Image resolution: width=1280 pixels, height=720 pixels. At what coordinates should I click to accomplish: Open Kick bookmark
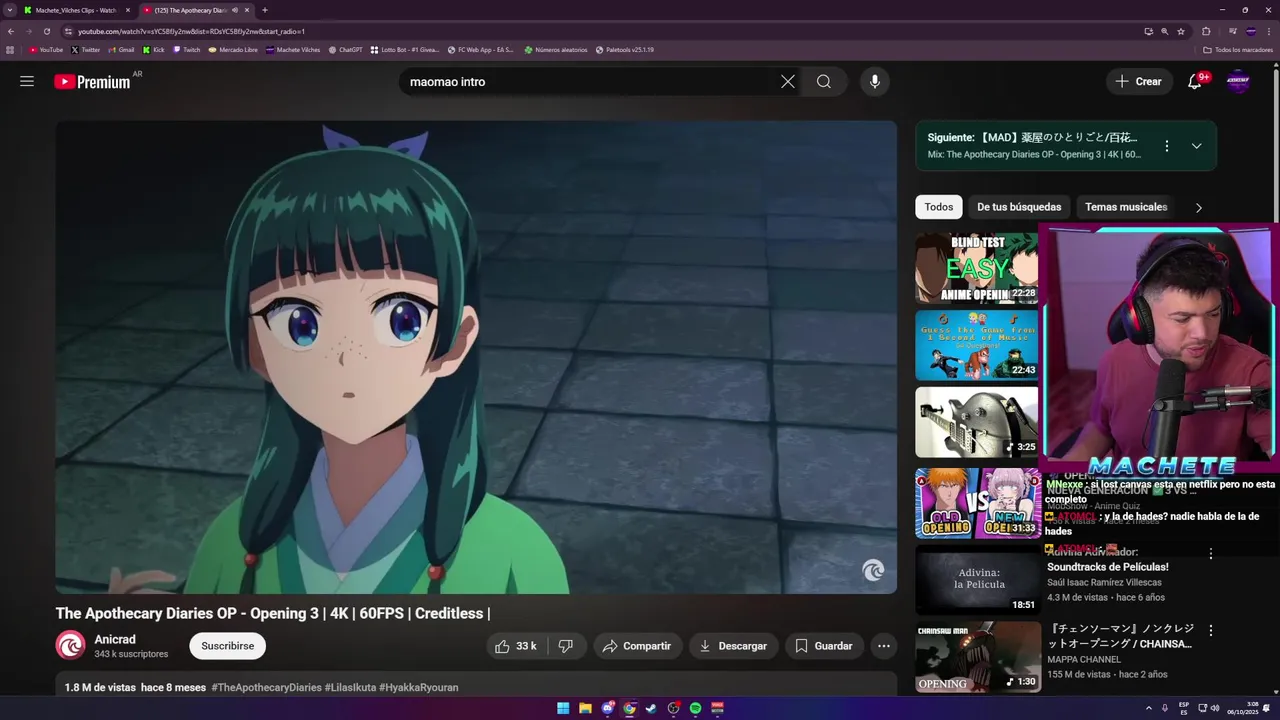click(153, 49)
